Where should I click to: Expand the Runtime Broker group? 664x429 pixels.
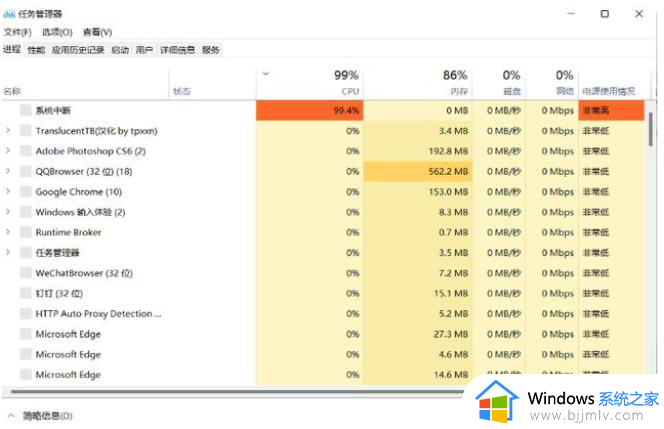[8, 232]
